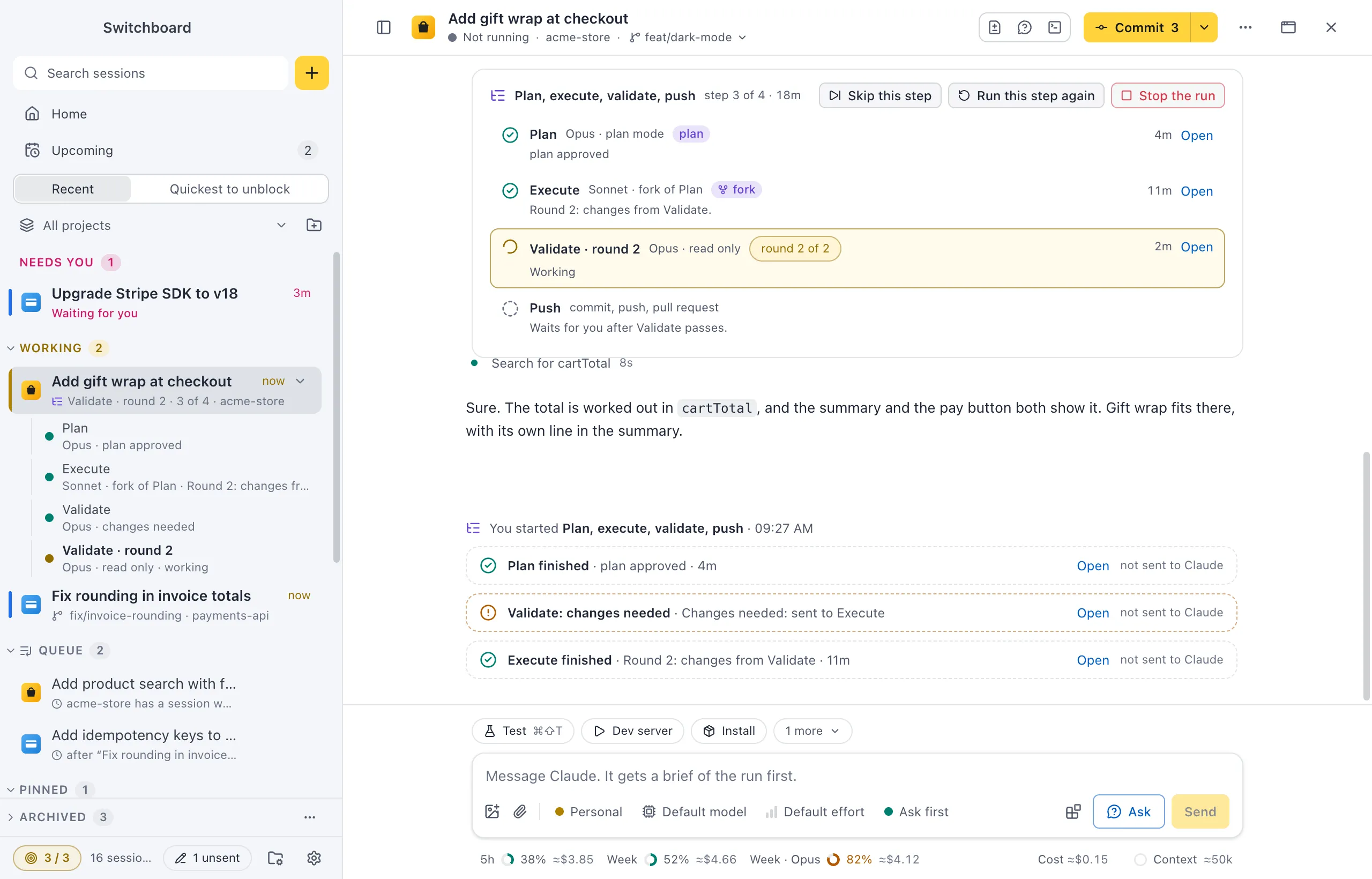Collapse Add gift wrap session steps chevron
1372x879 pixels.
click(x=300, y=381)
